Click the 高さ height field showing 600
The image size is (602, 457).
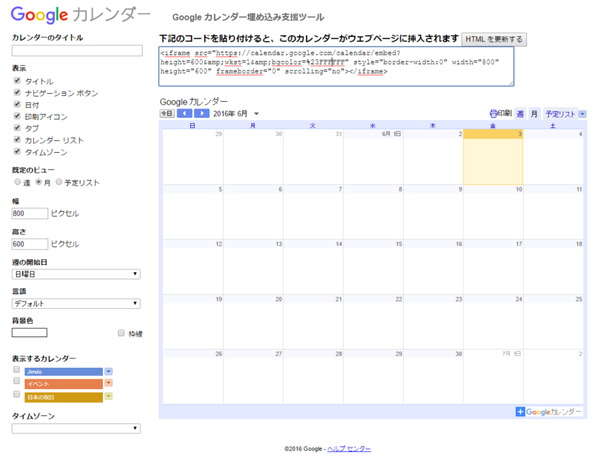tap(30, 244)
